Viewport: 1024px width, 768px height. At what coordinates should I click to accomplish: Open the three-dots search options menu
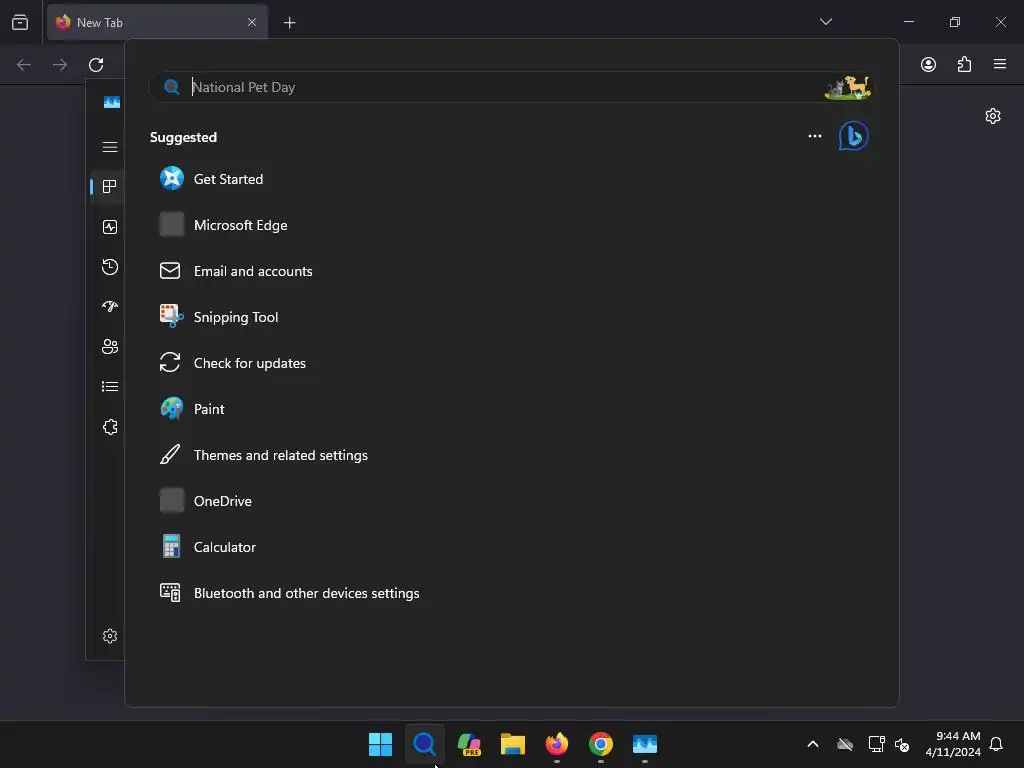coord(815,136)
